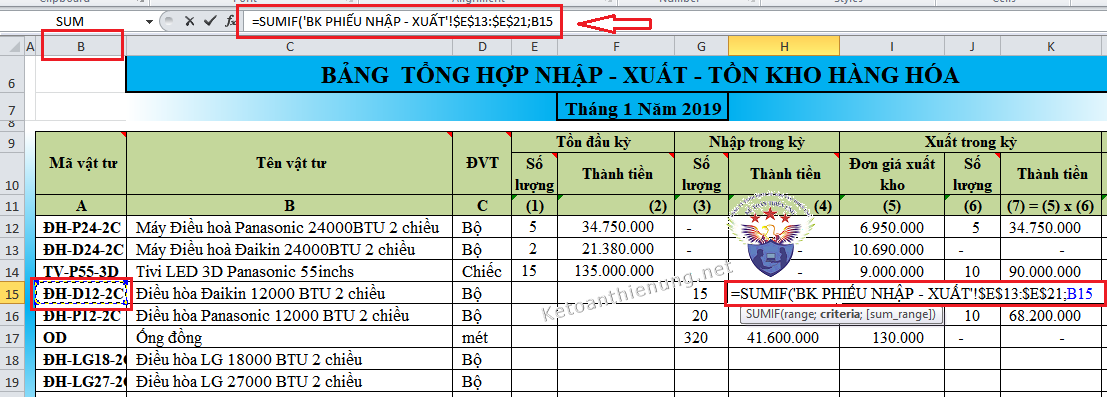Select column header J

click(972, 47)
